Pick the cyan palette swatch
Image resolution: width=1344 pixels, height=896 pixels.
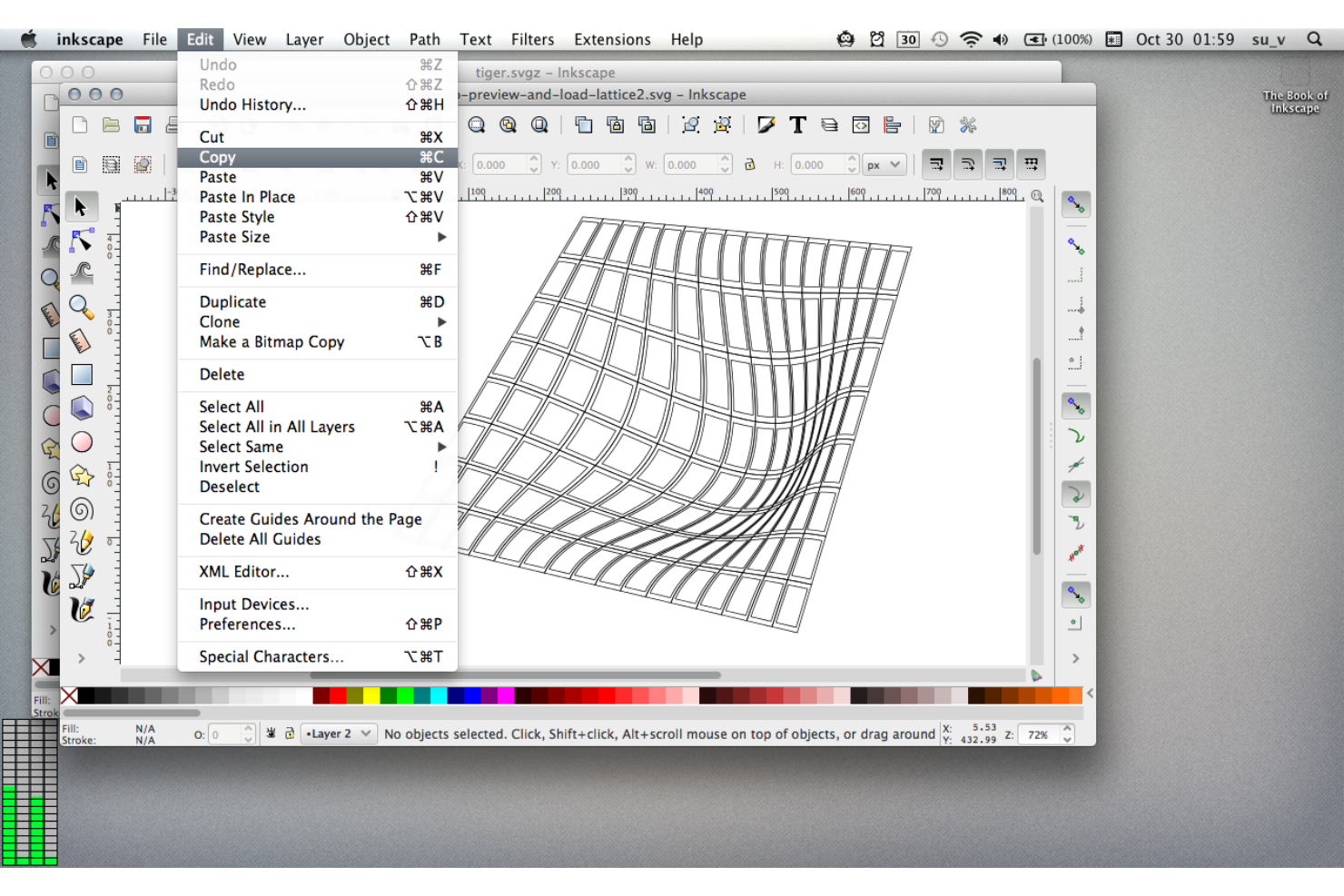click(439, 695)
